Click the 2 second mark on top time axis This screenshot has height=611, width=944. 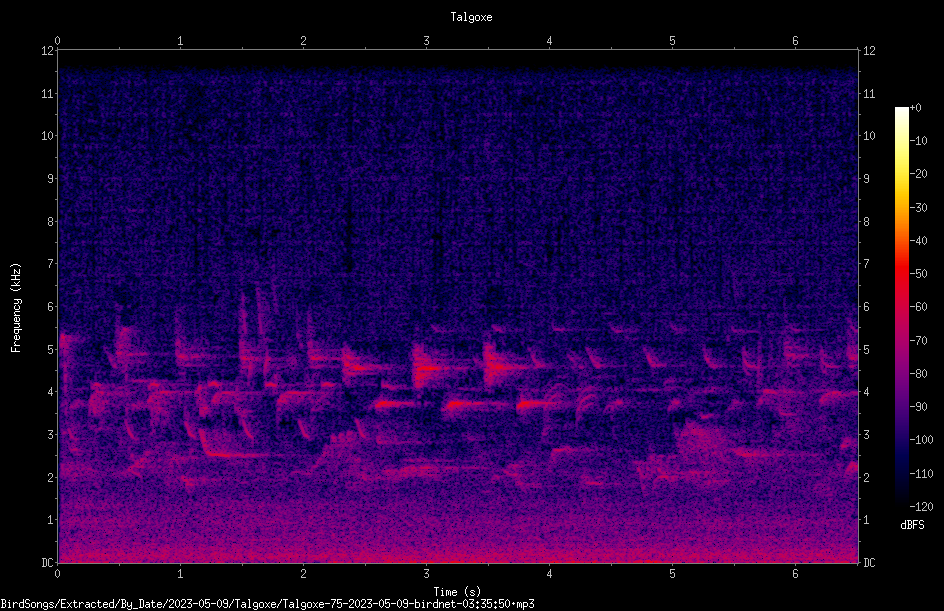[x=303, y=41]
